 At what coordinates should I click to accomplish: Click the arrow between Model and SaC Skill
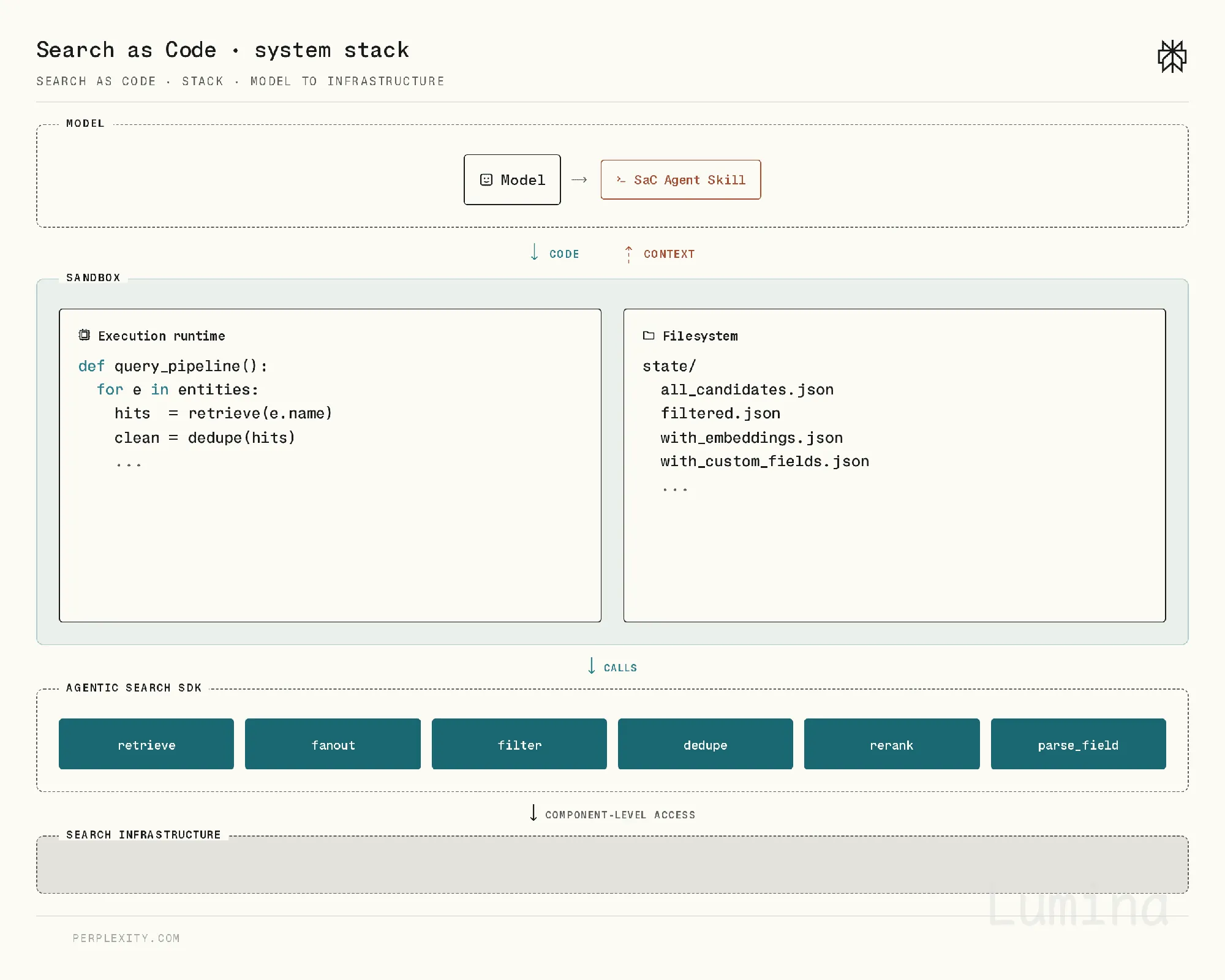[x=579, y=179]
